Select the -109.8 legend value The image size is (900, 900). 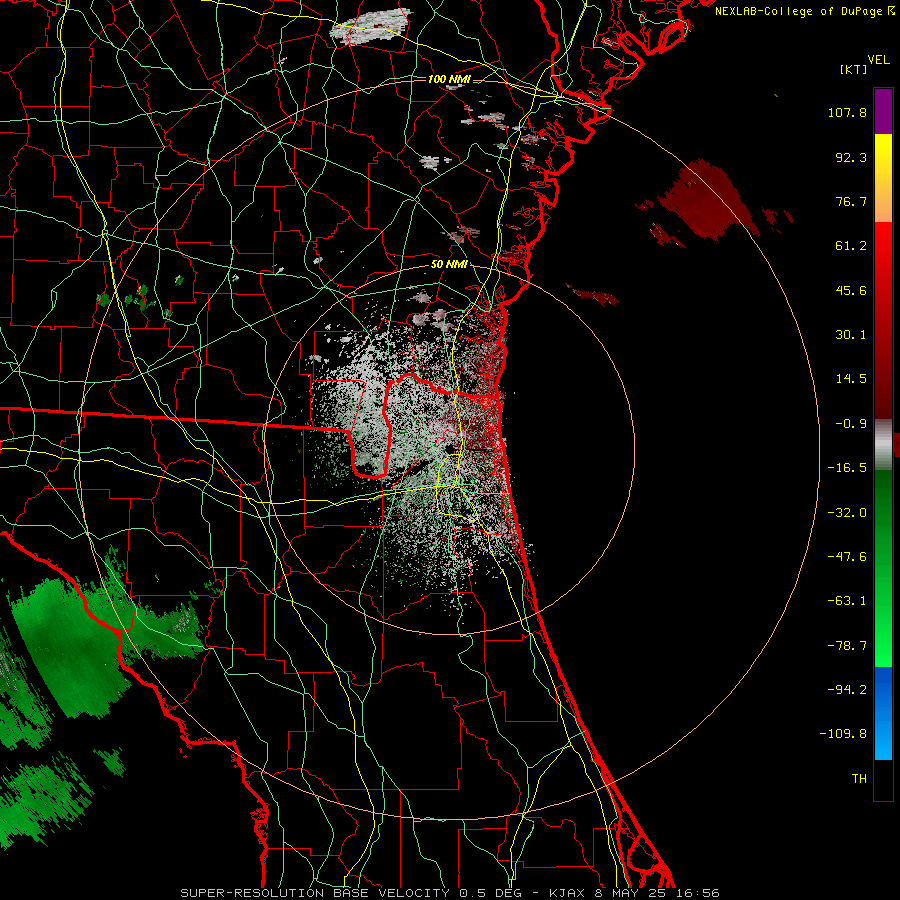tap(844, 734)
